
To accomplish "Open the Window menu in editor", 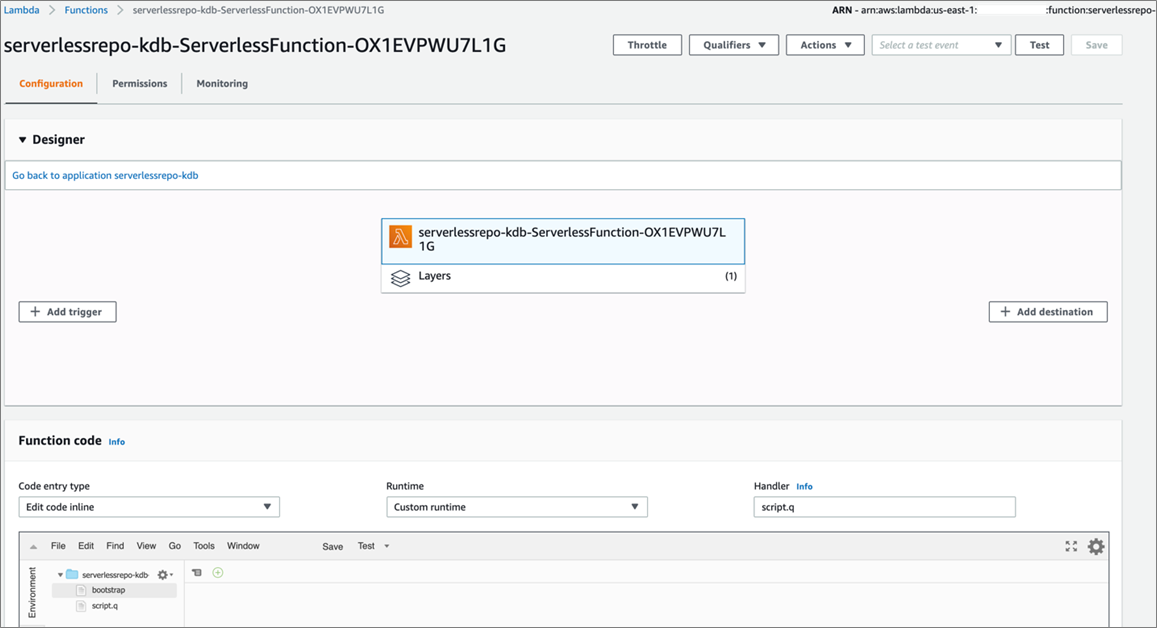I will tap(243, 546).
